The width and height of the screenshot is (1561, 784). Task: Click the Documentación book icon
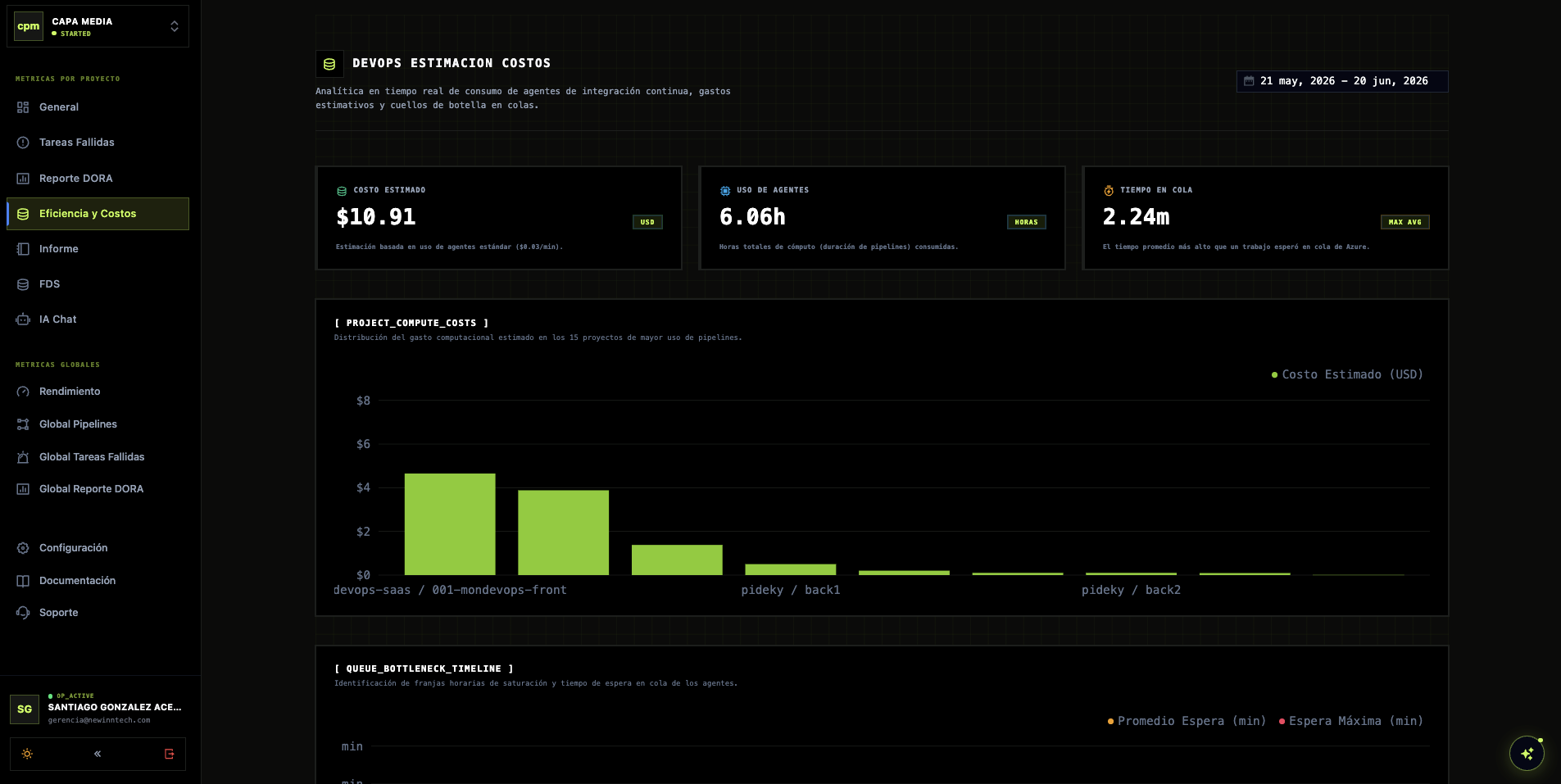click(x=23, y=581)
